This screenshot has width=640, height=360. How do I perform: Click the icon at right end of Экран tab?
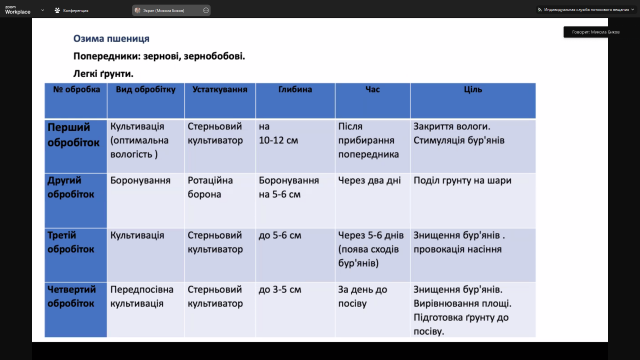tap(206, 10)
